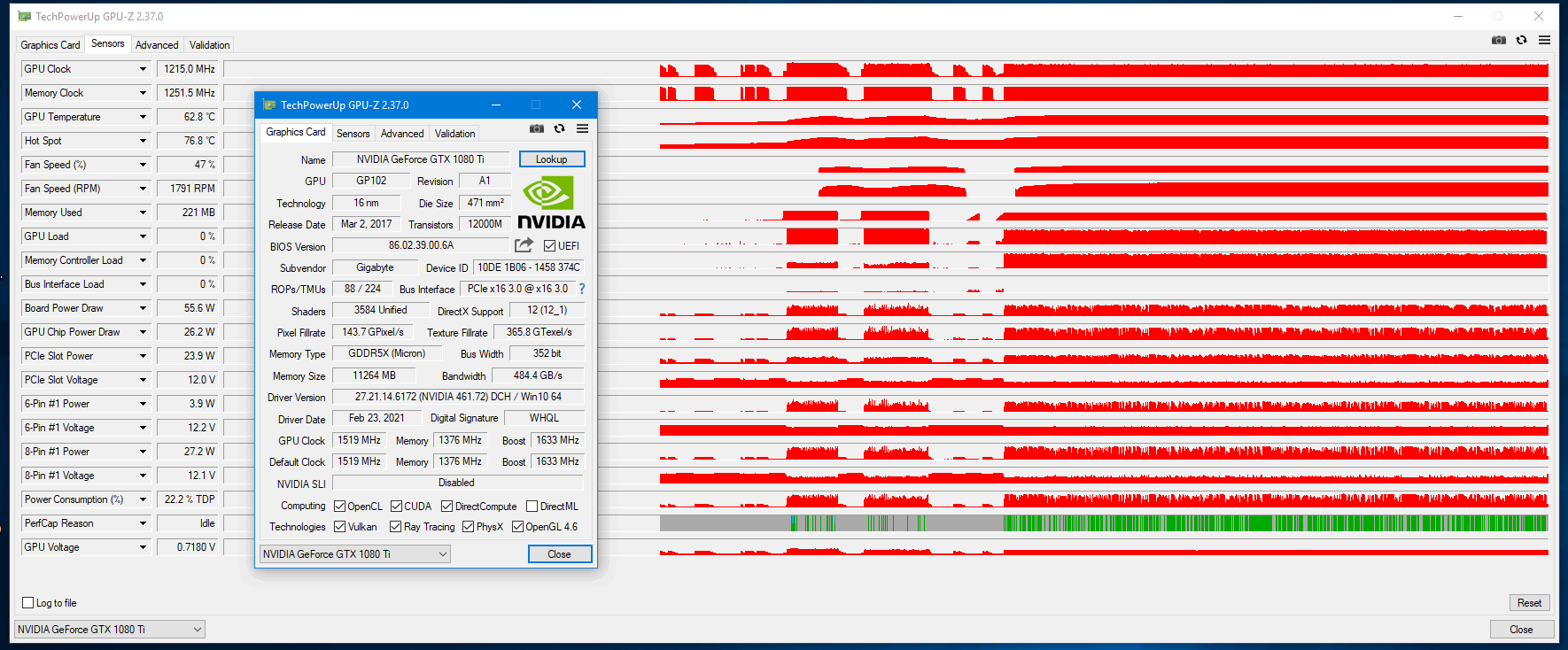Click BIOS Version value field
The width and height of the screenshot is (1568, 650).
421,245
